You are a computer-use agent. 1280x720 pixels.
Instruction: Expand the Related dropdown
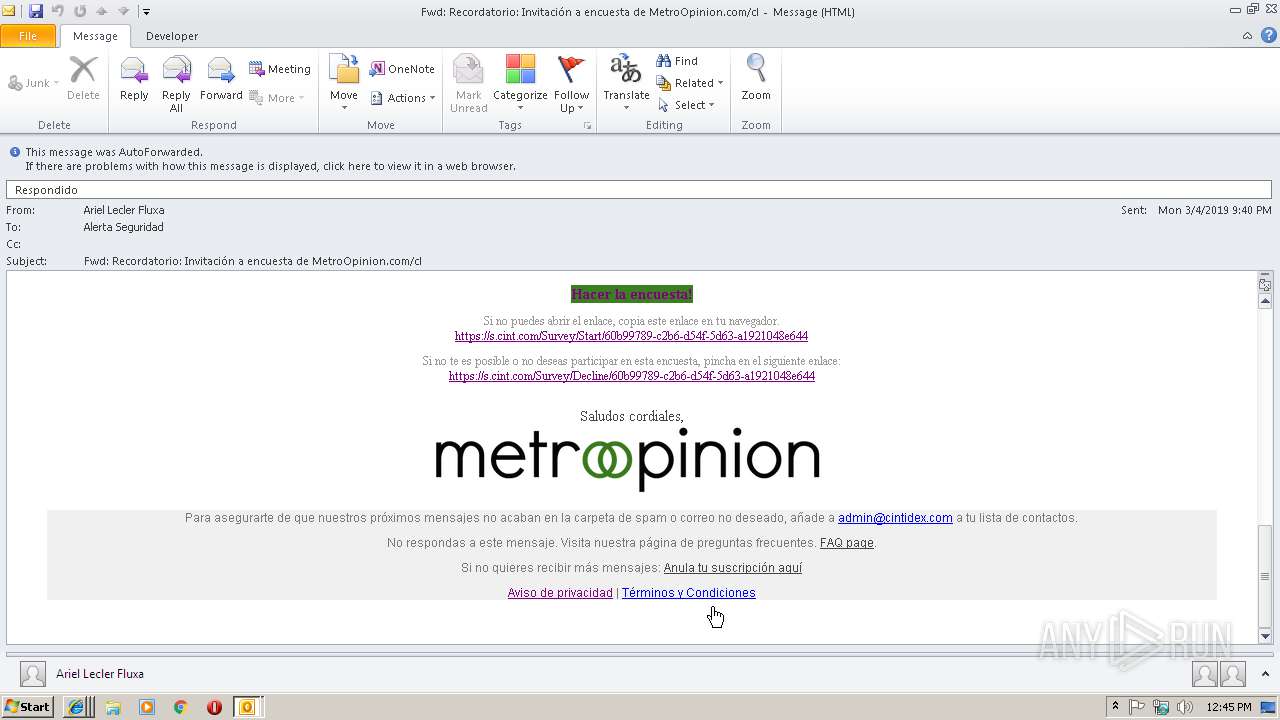pyautogui.click(x=690, y=83)
